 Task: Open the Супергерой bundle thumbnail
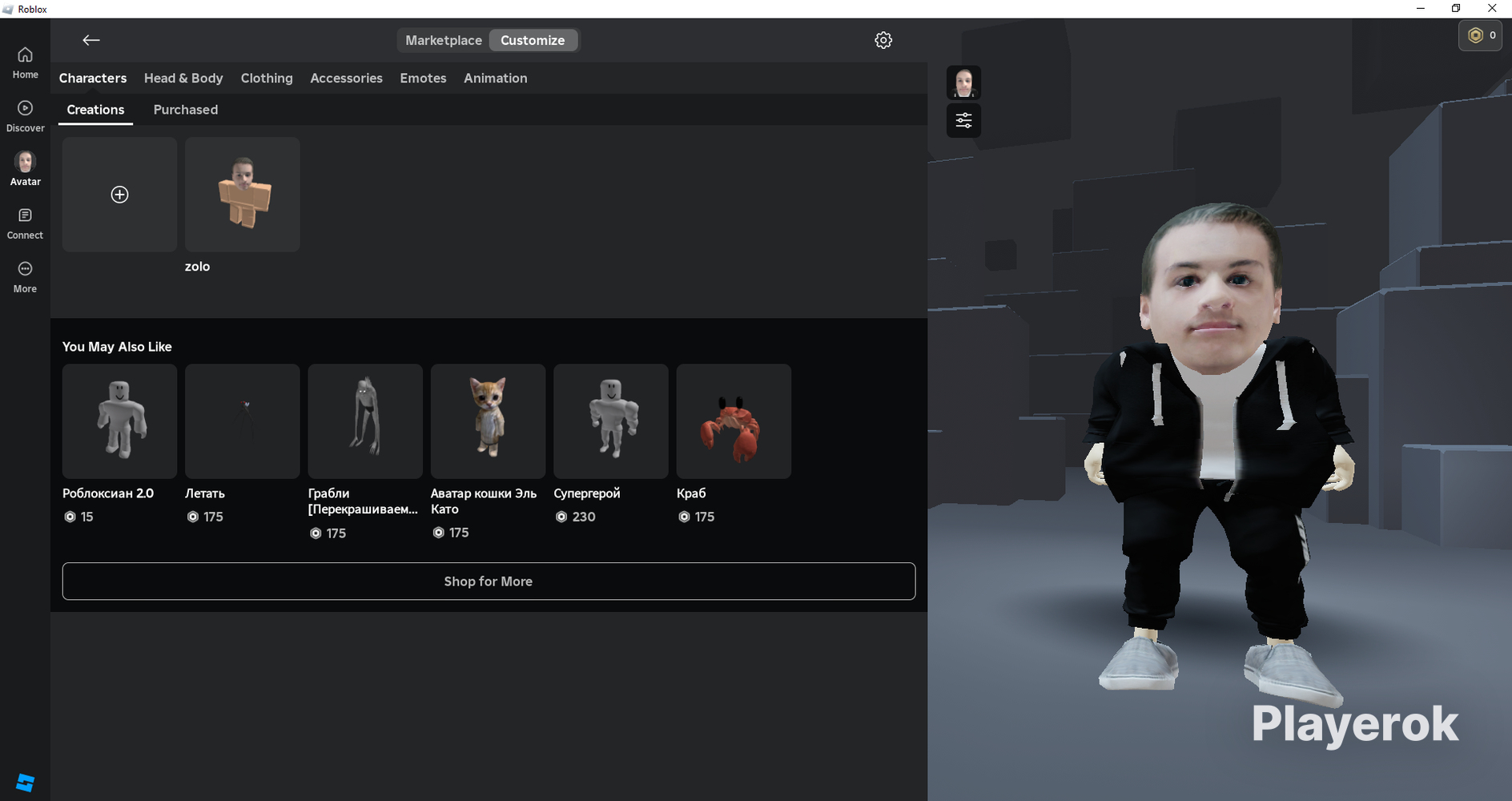coord(611,421)
